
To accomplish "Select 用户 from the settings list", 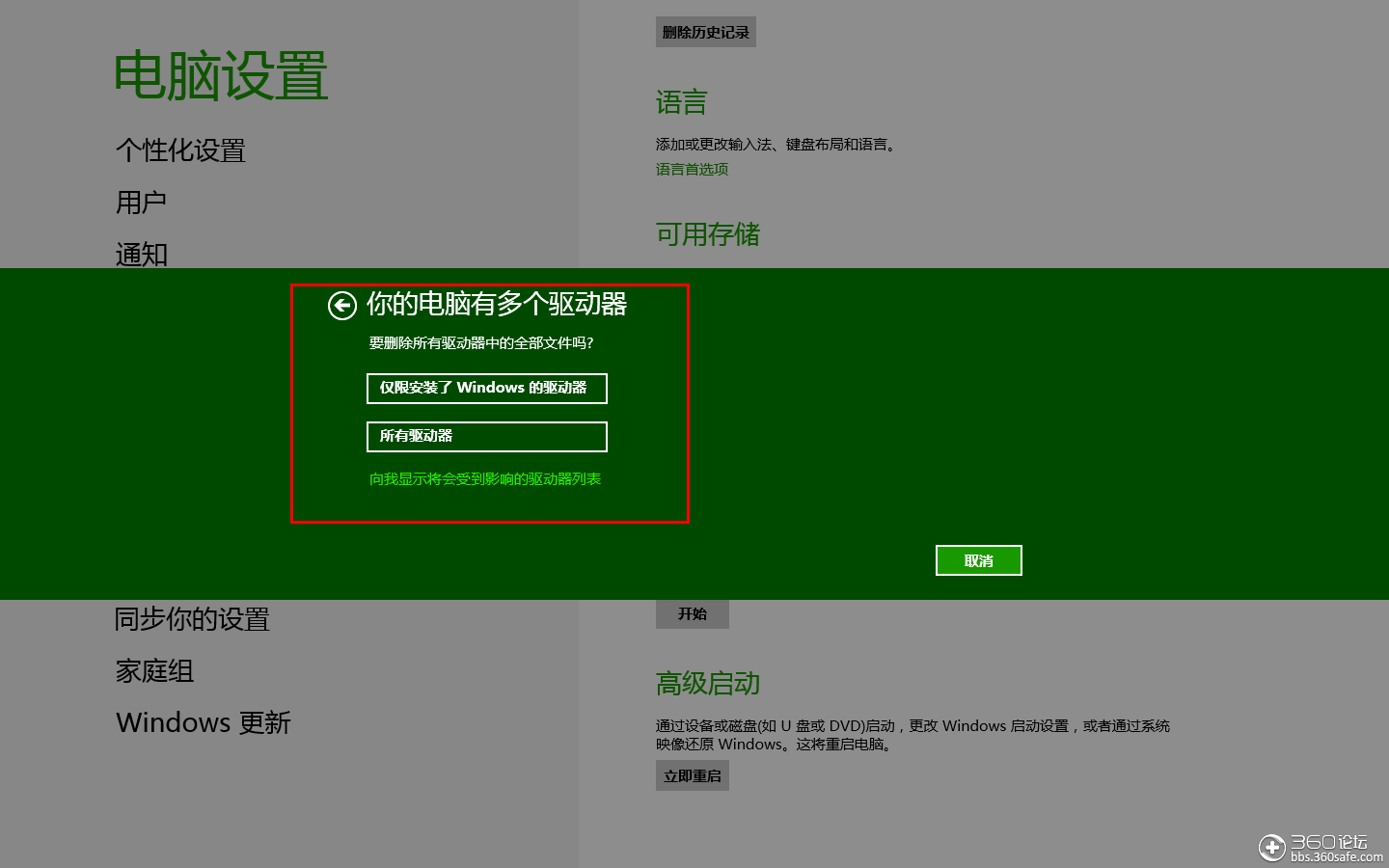I will click(x=141, y=202).
